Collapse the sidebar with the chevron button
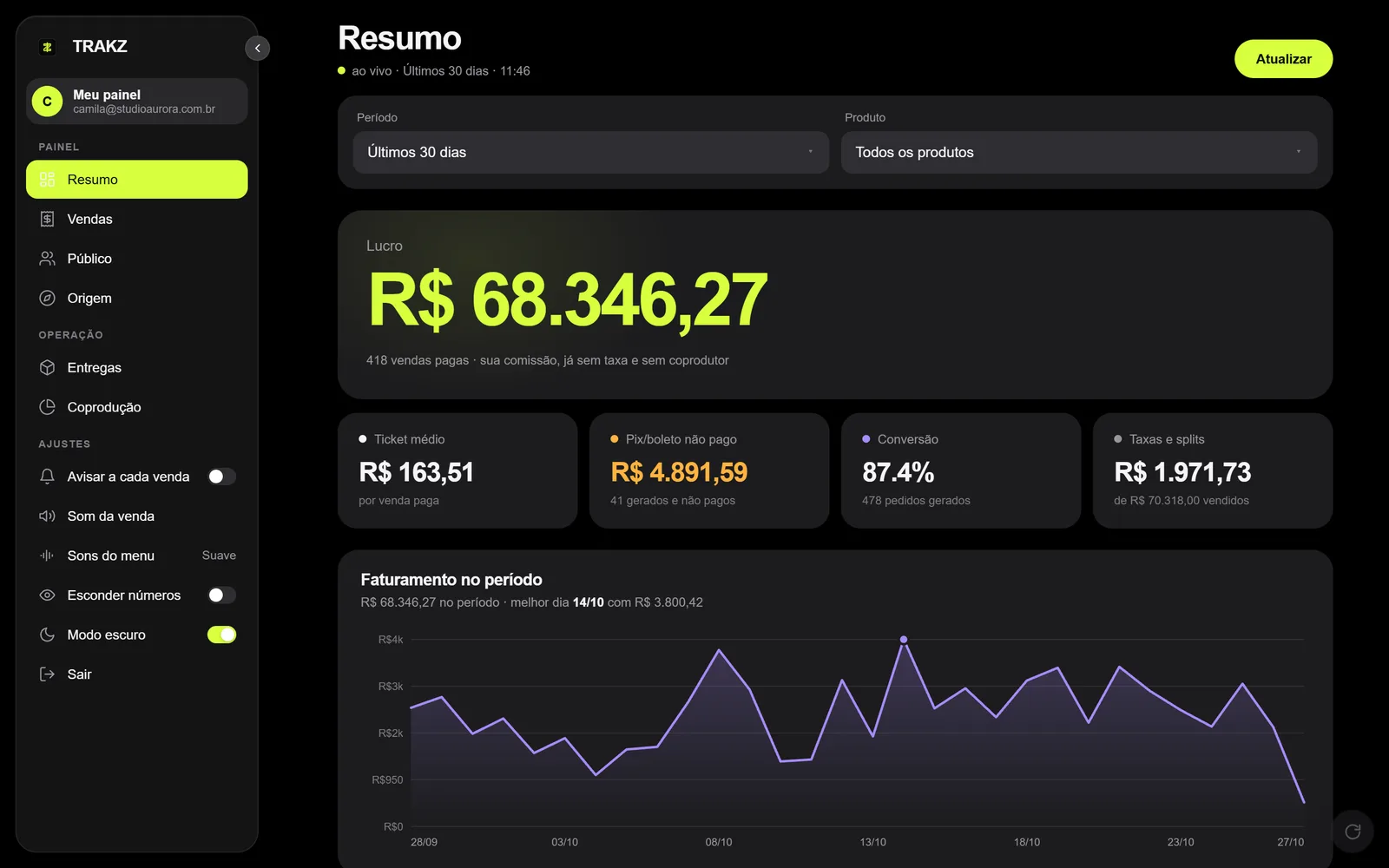The width and height of the screenshot is (1389, 868). (x=258, y=48)
